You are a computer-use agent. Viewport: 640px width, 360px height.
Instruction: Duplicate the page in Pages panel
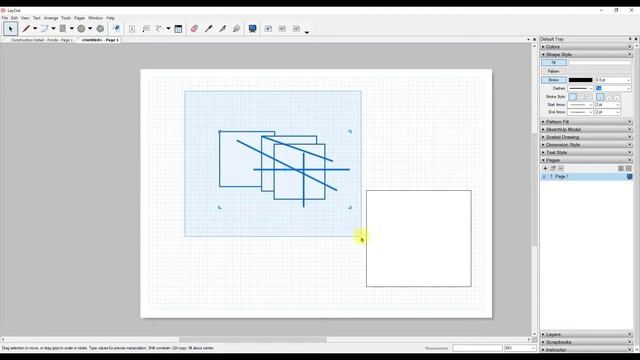click(553, 168)
